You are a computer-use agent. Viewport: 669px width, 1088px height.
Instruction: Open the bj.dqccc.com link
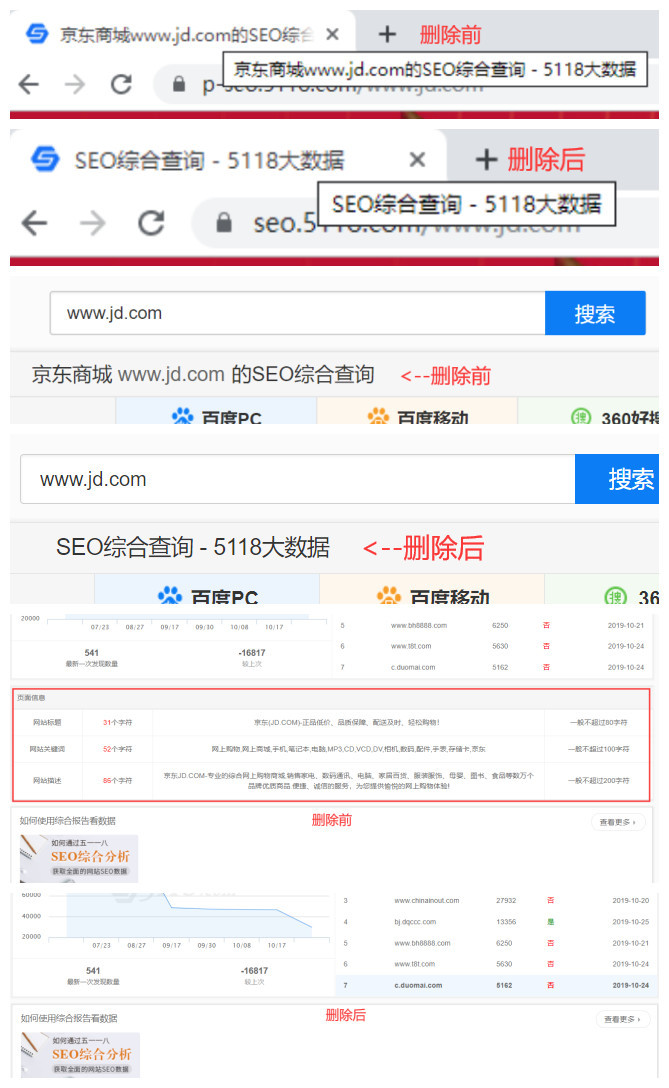tap(415, 922)
